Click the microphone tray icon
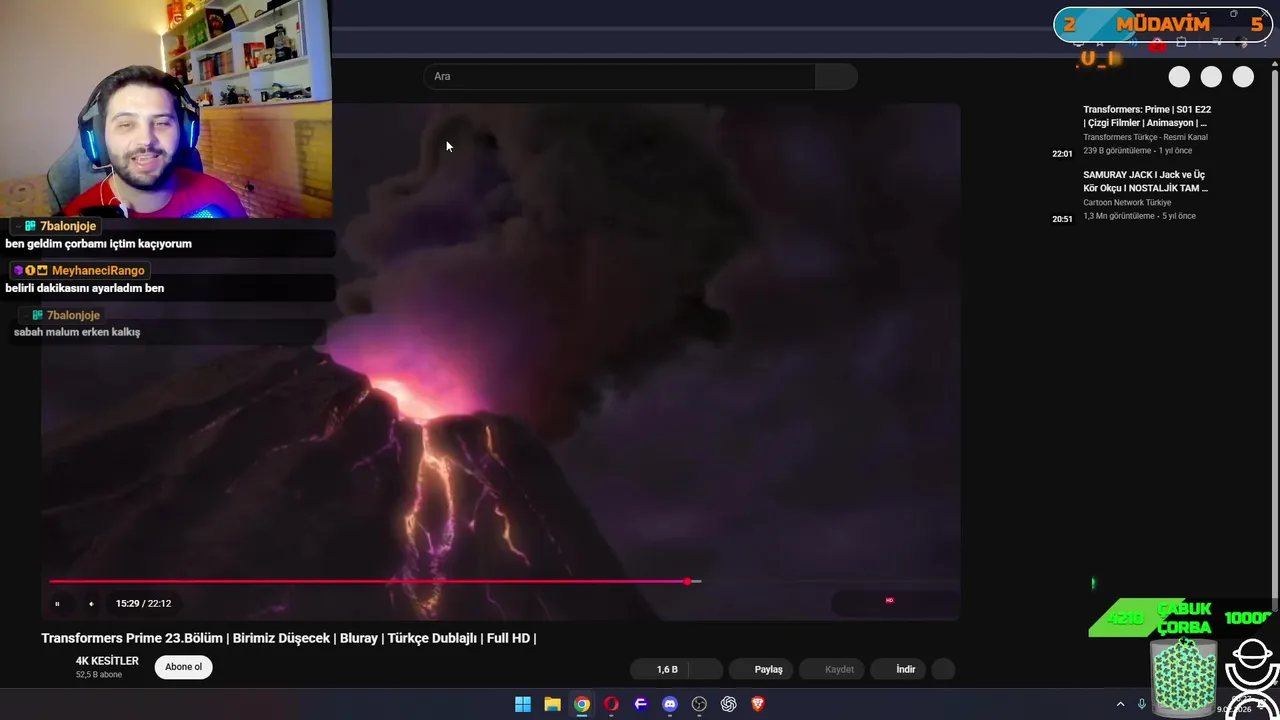The width and height of the screenshot is (1280, 720). click(1142, 704)
